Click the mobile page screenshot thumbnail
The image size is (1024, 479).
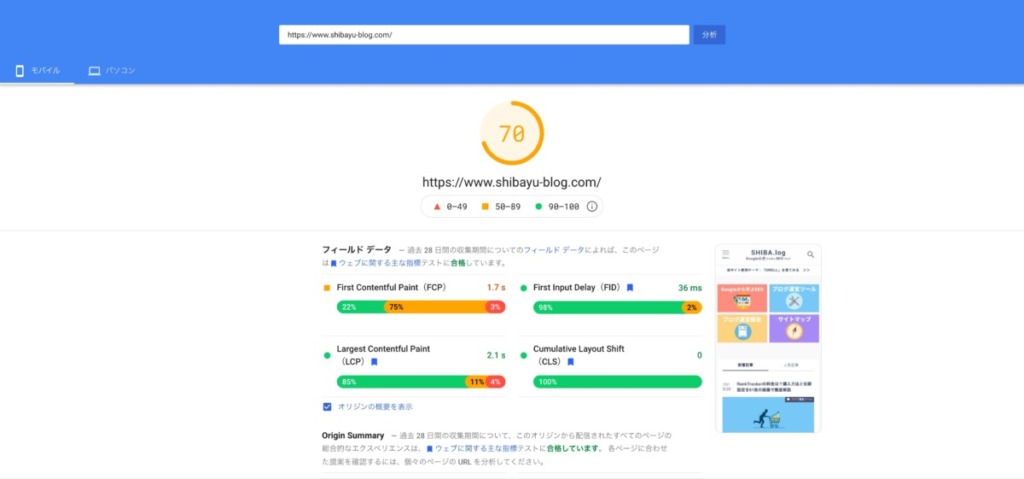pyautogui.click(x=768, y=339)
